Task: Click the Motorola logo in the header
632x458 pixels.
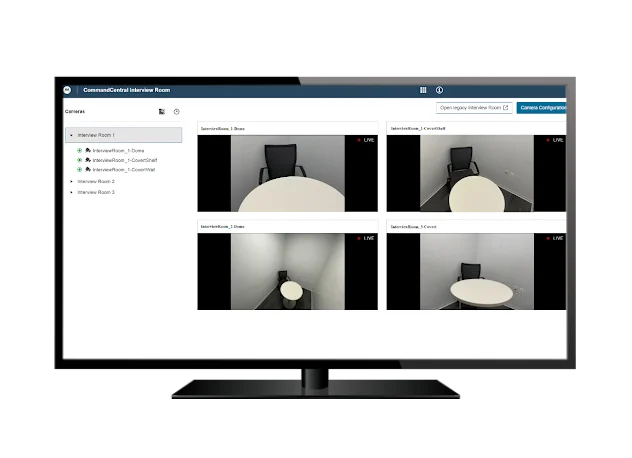Action: [x=68, y=90]
